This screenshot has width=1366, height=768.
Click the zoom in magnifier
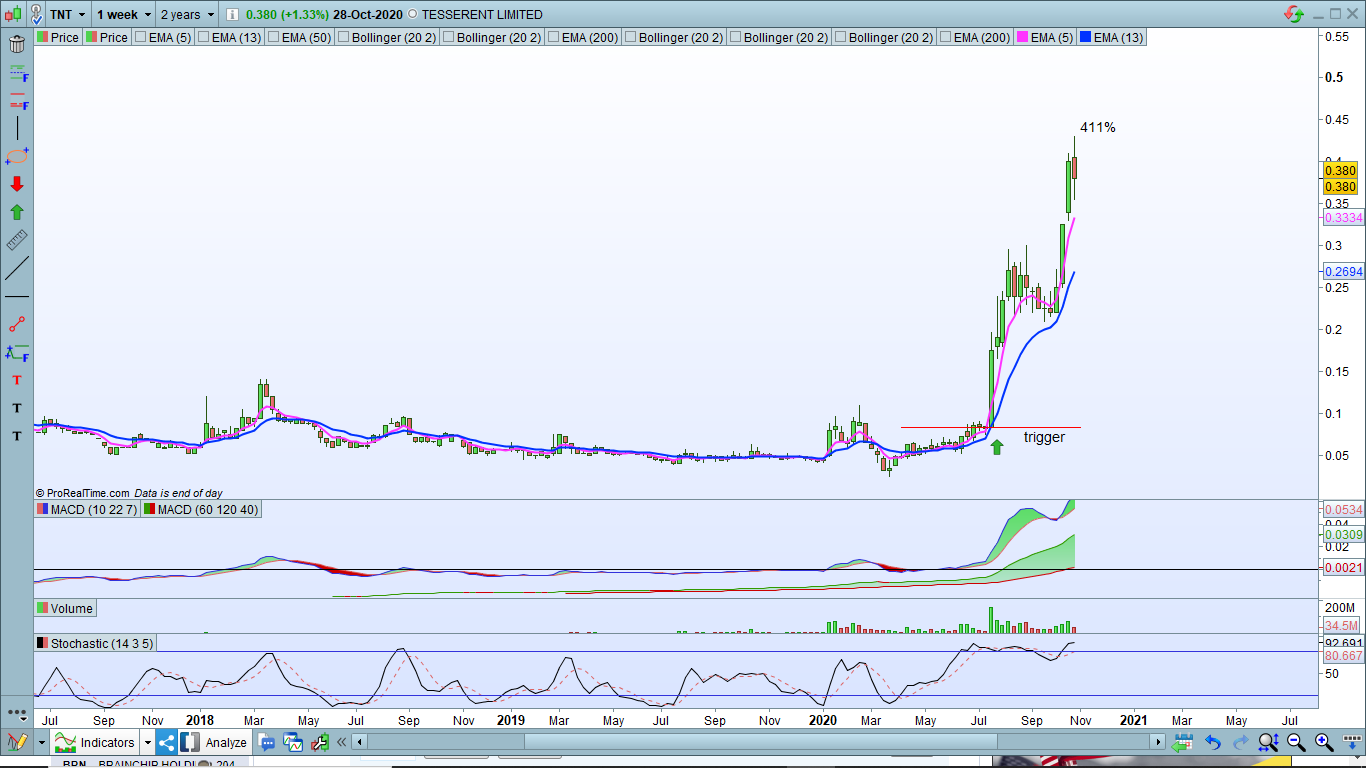pos(1324,742)
